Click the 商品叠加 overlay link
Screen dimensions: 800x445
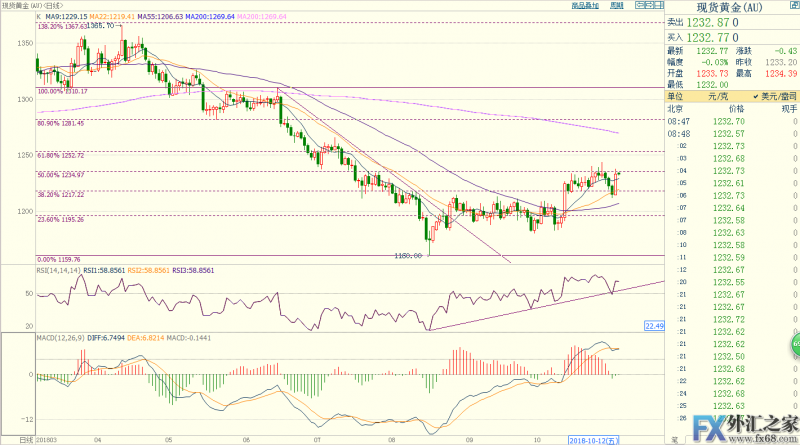pyautogui.click(x=585, y=5)
